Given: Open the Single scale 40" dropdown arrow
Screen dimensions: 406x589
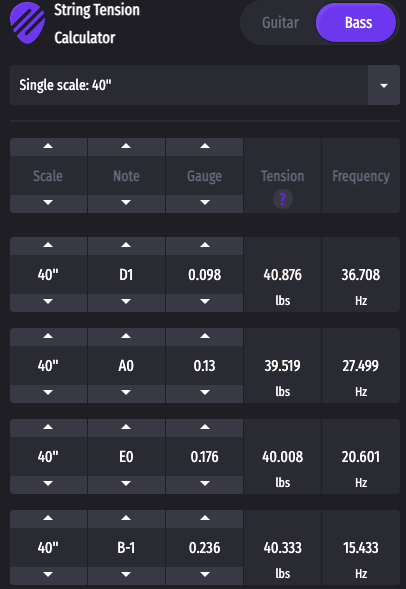Looking at the screenshot, I should [x=384, y=85].
